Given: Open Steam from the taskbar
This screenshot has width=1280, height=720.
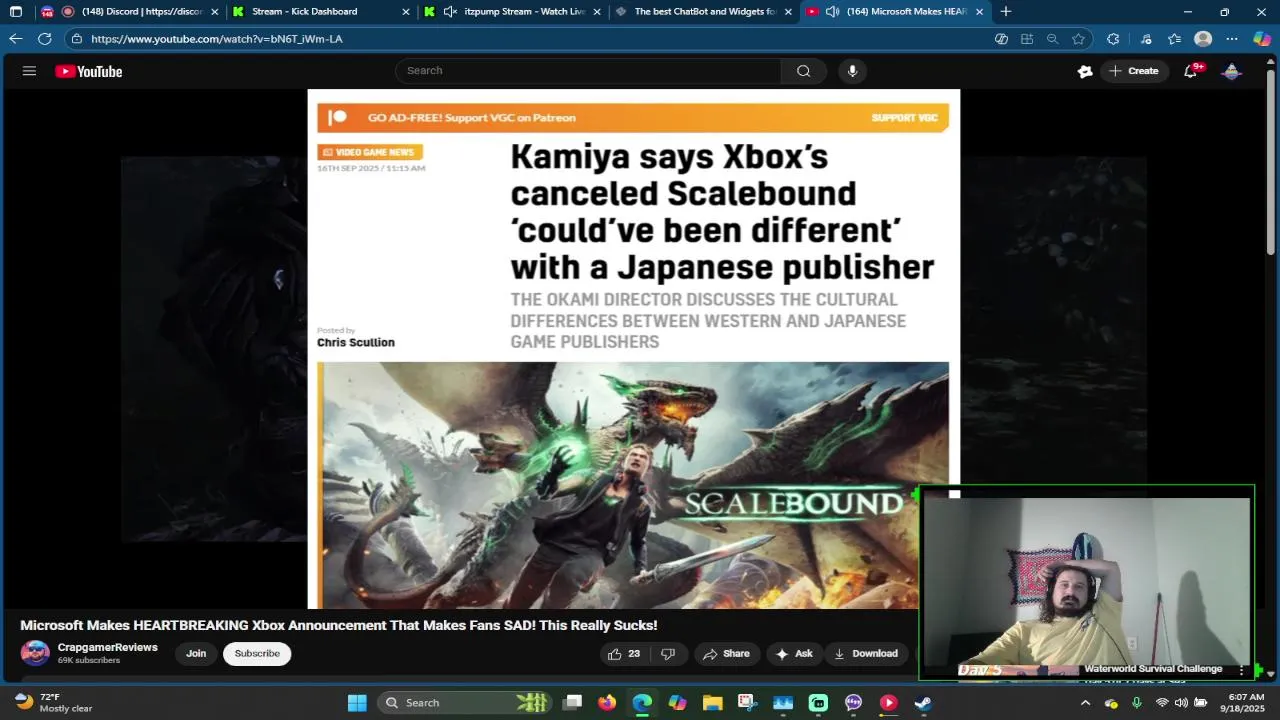Looking at the screenshot, I should [x=923, y=703].
